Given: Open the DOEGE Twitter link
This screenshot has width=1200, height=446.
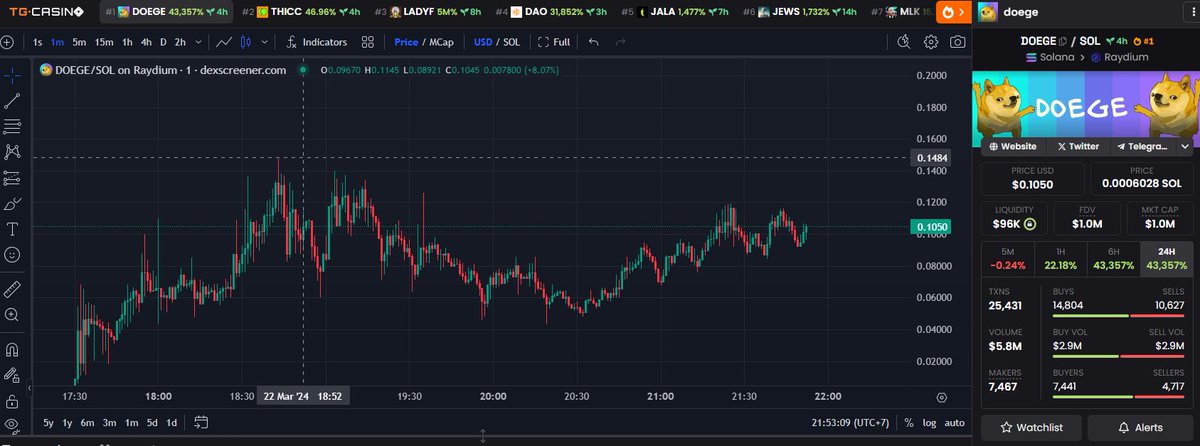Looking at the screenshot, I should 1077,146.
